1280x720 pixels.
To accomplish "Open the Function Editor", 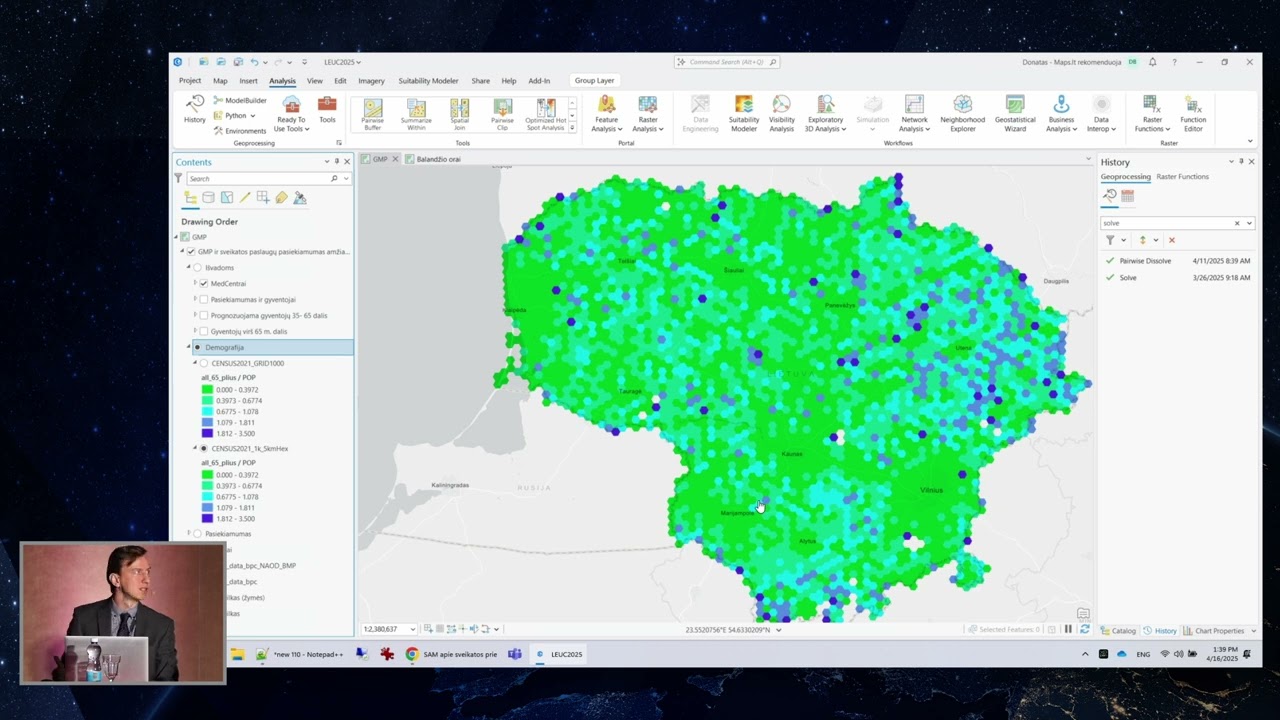I will pyautogui.click(x=1193, y=114).
